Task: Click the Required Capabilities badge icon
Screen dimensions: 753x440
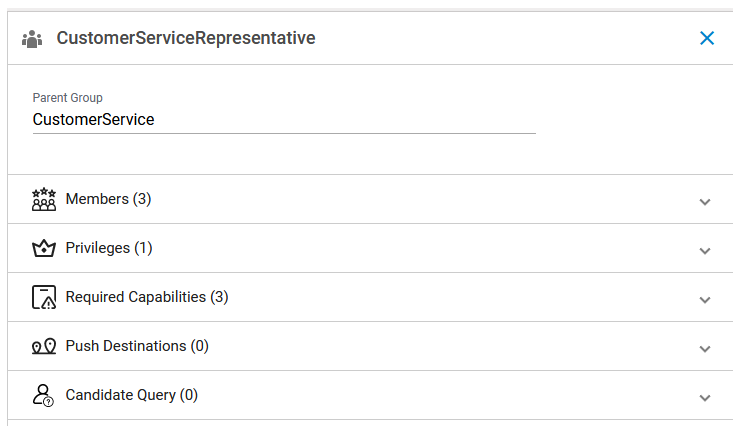Action: point(44,297)
